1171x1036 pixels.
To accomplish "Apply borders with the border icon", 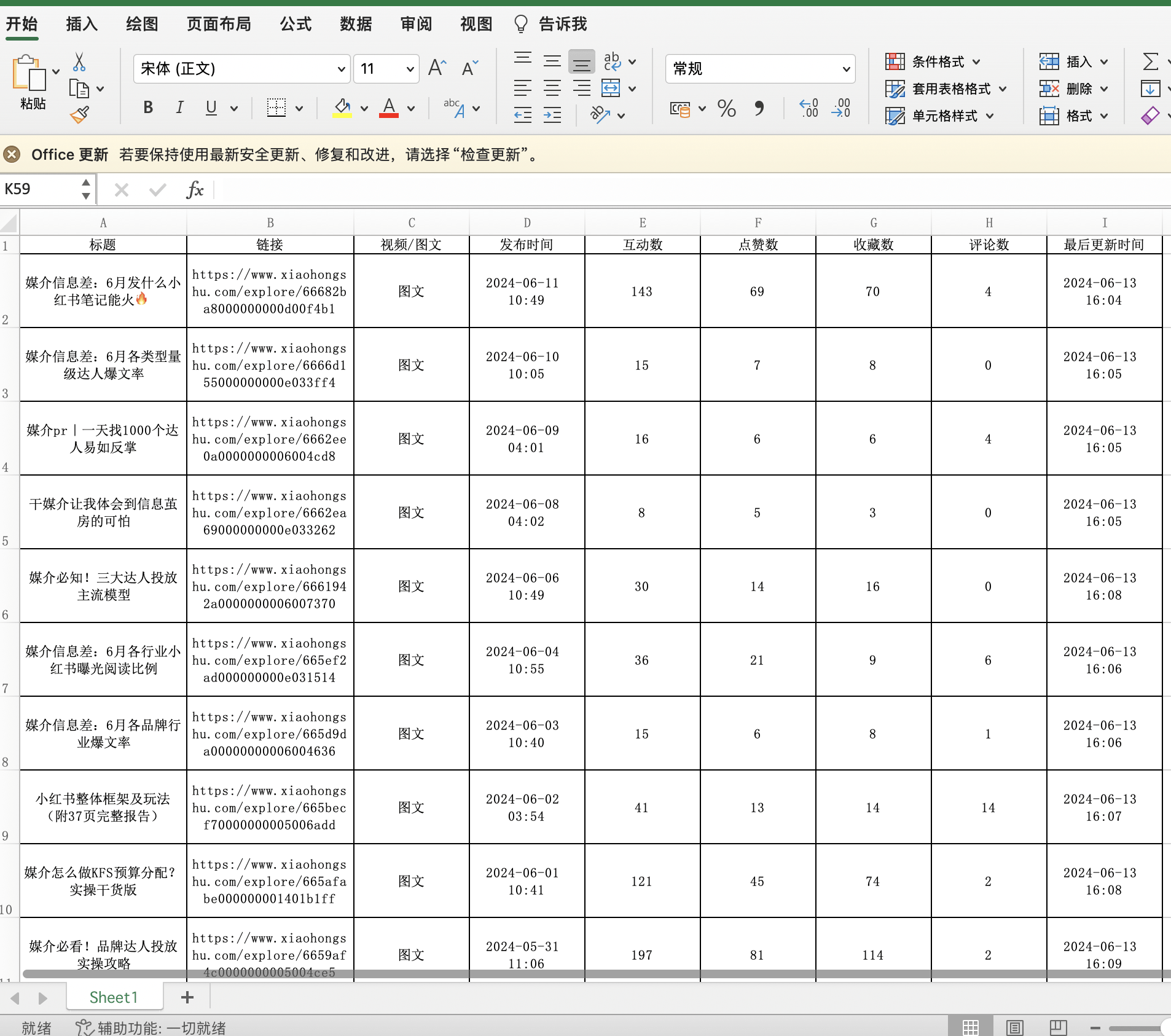I will coord(276,108).
